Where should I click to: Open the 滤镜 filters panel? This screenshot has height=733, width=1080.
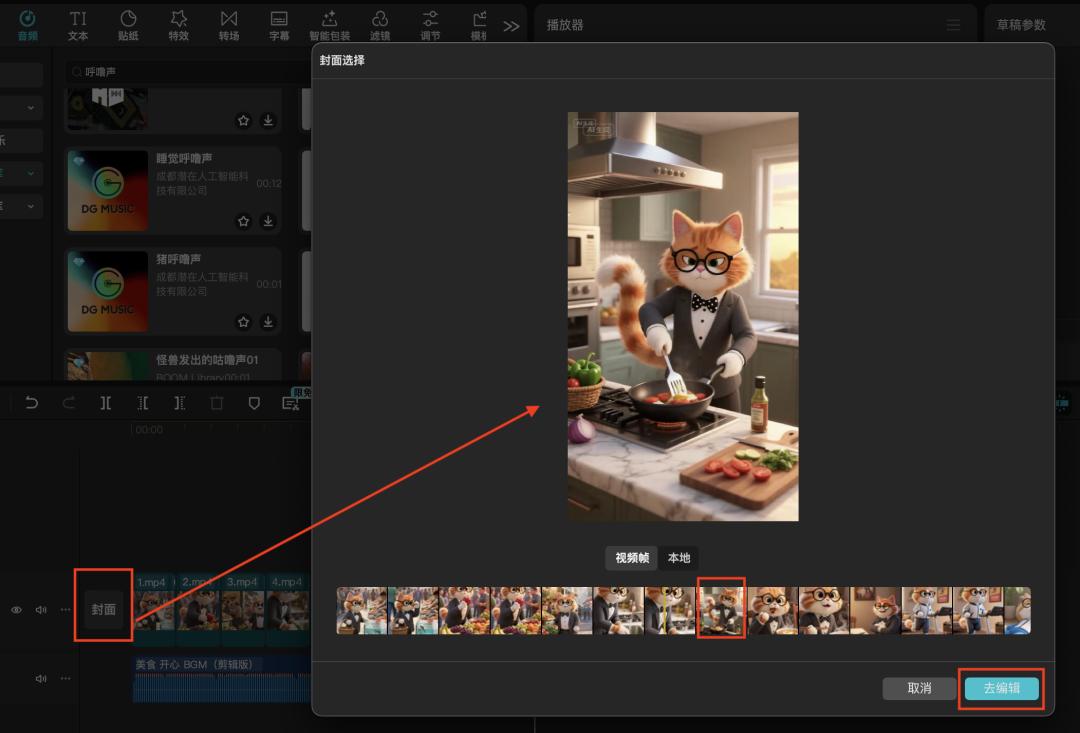pyautogui.click(x=380, y=25)
